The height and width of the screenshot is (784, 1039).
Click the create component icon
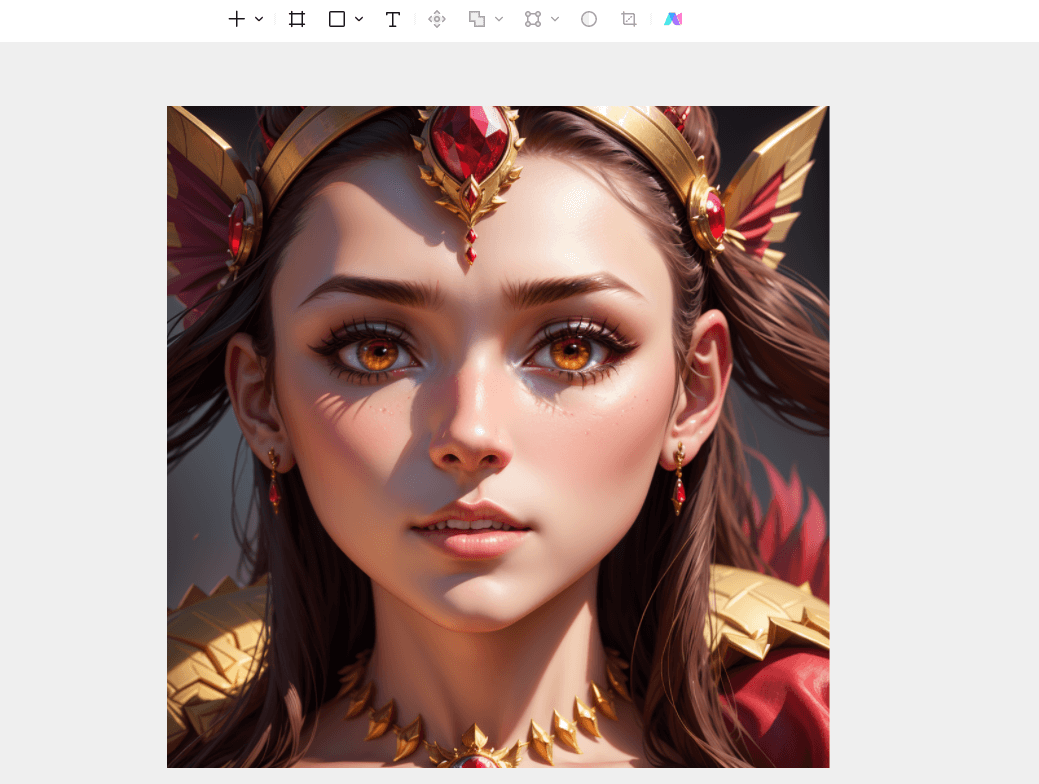pyautogui.click(x=437, y=19)
